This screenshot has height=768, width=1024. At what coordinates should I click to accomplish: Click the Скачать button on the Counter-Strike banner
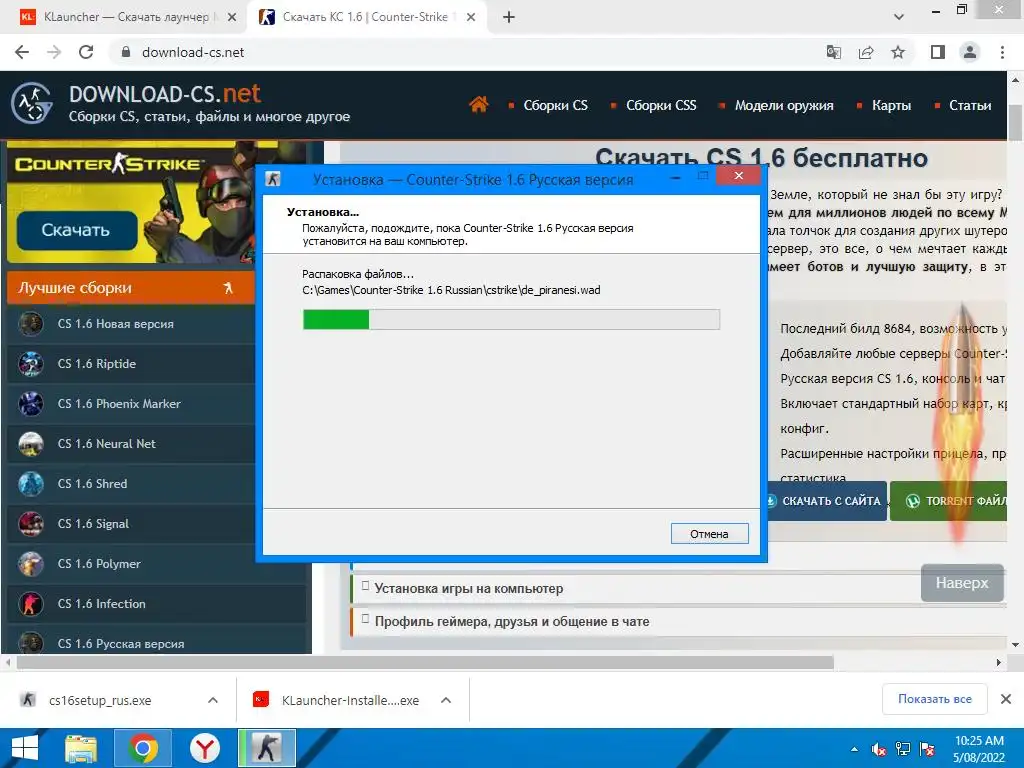[76, 230]
